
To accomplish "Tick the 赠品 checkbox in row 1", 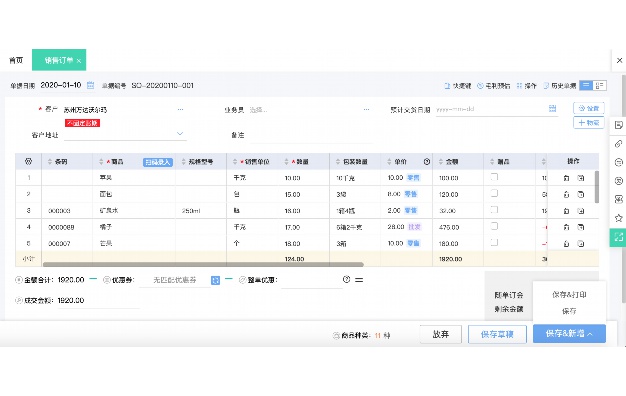I will pos(494,177).
